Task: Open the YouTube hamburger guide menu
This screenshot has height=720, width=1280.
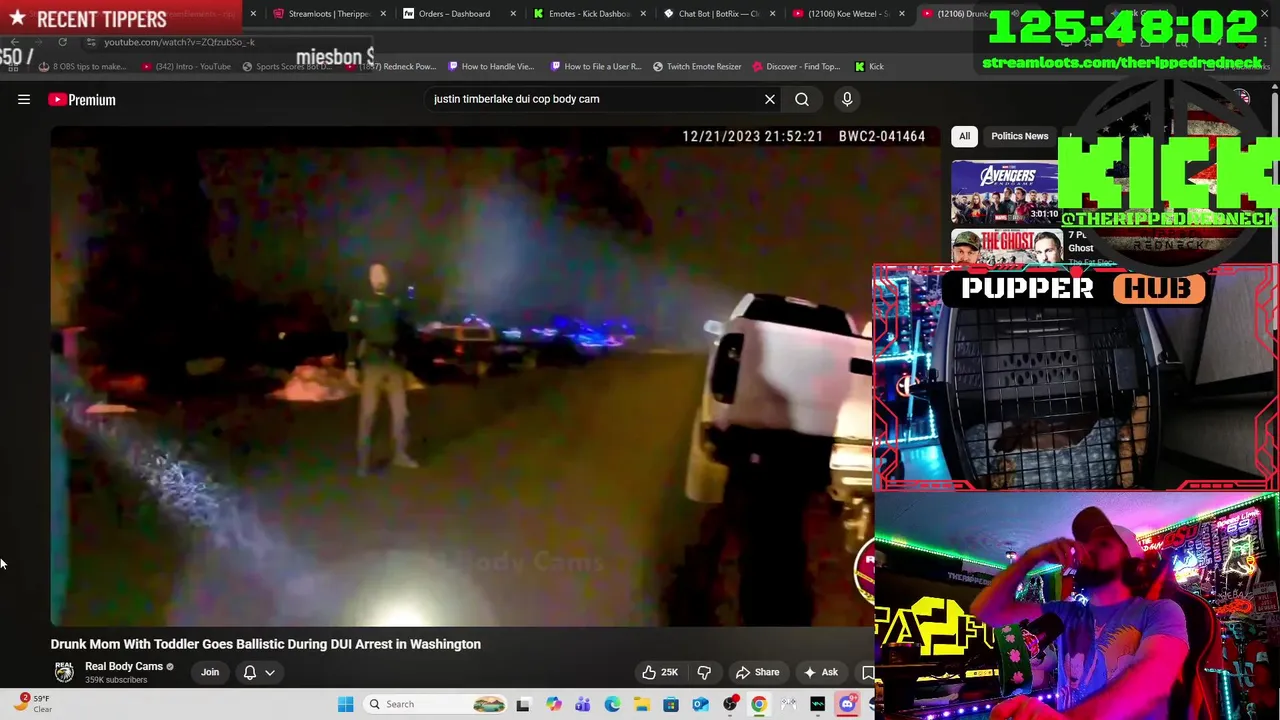Action: point(24,99)
